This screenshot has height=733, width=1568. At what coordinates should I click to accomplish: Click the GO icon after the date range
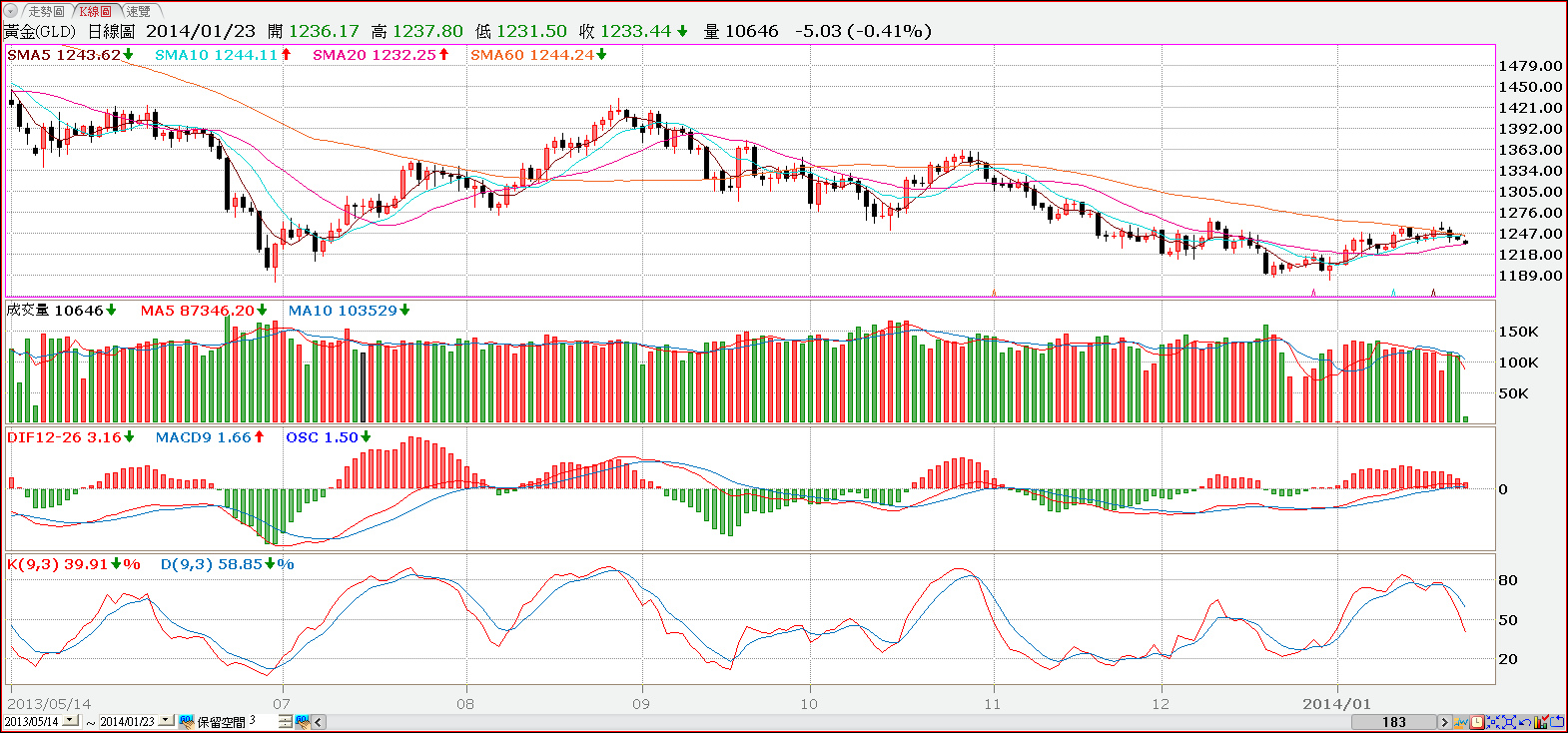click(x=187, y=721)
